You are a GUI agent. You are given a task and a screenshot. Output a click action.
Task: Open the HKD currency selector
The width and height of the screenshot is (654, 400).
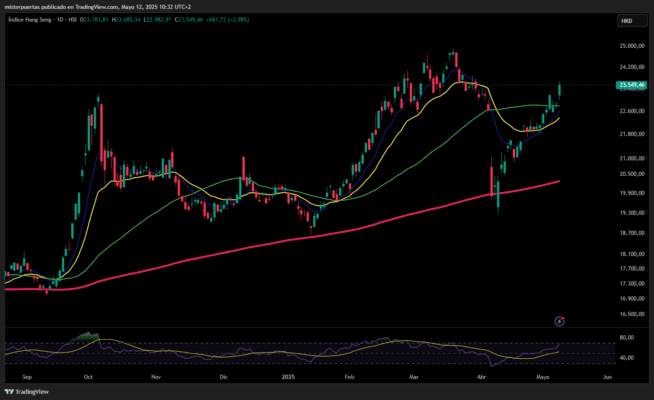[x=626, y=20]
